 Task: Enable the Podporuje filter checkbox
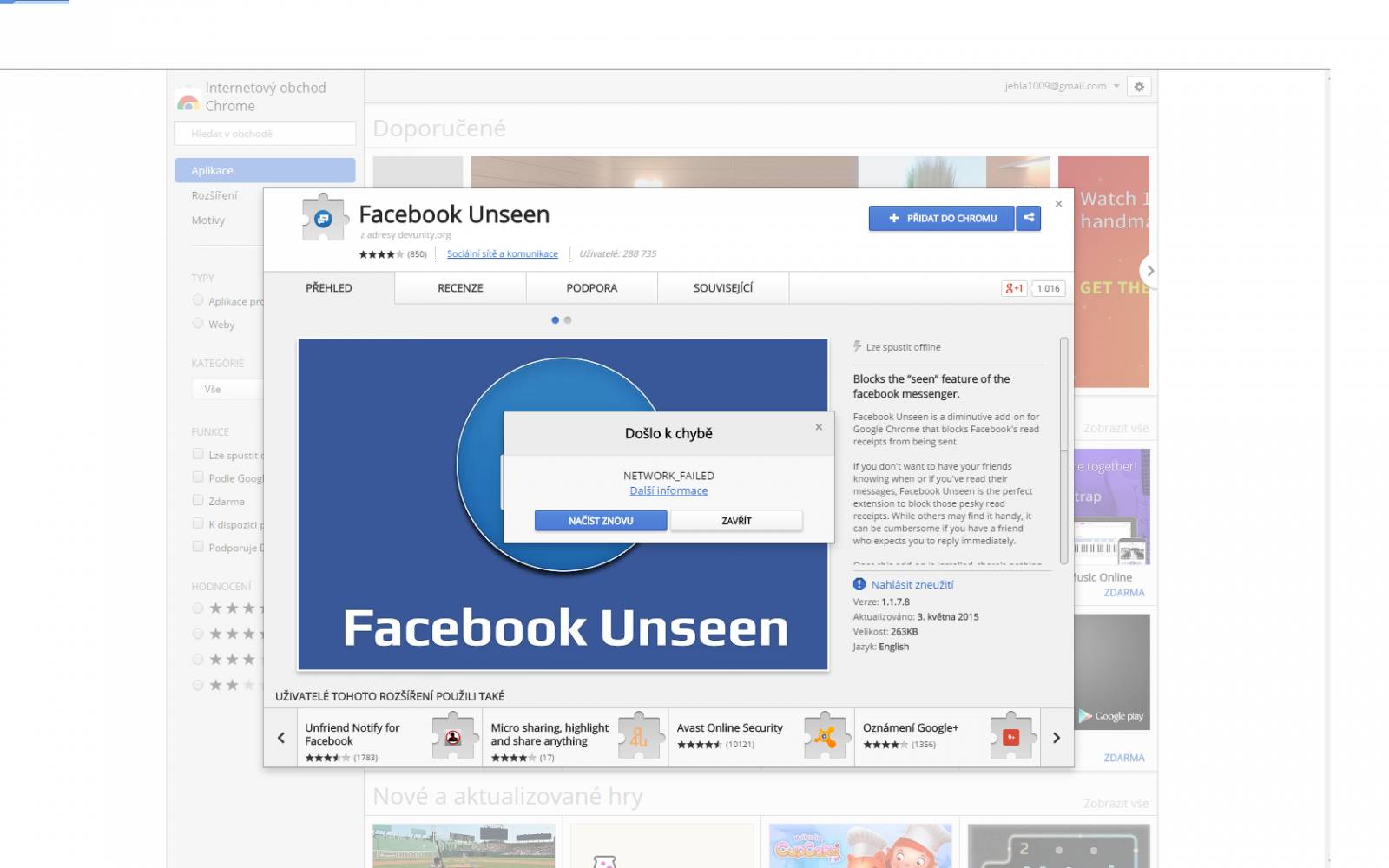tap(198, 547)
